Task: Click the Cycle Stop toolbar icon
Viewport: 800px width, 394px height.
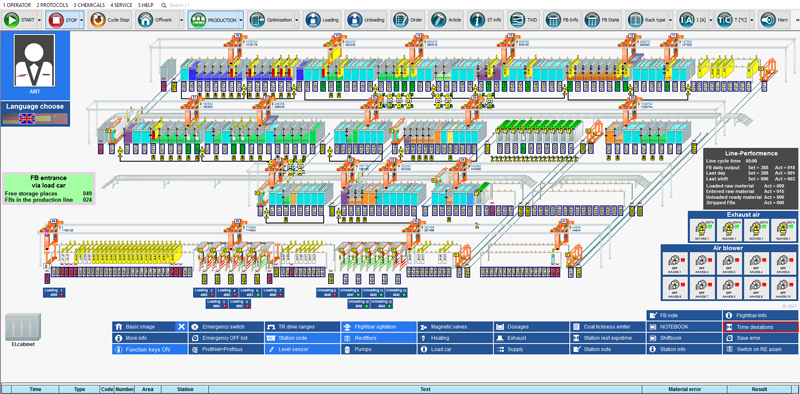Action: [x=97, y=20]
